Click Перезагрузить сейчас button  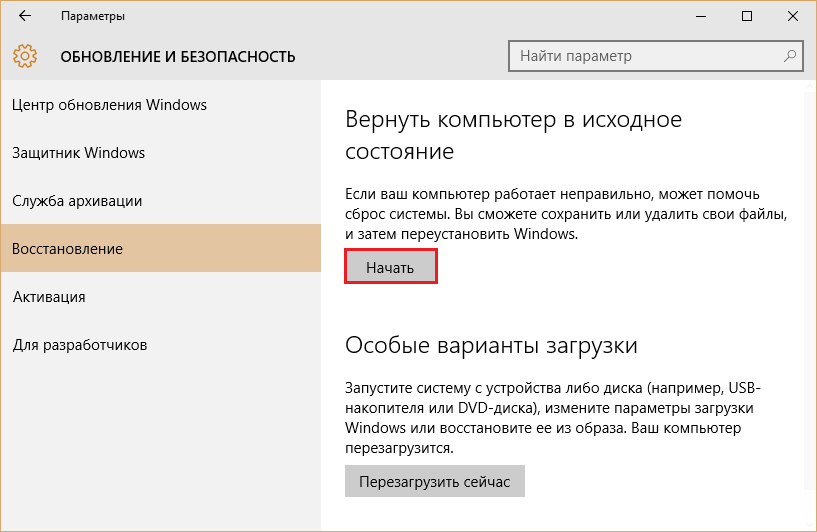pos(434,482)
